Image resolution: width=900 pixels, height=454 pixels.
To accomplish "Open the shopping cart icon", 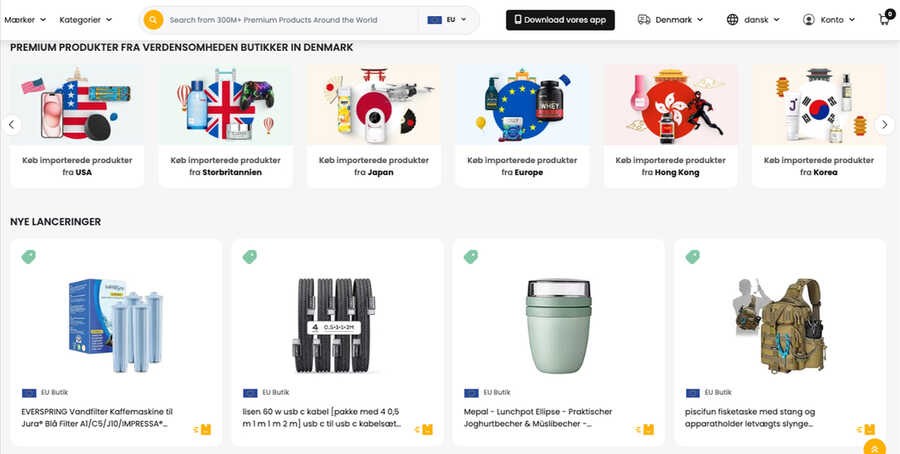I will coord(884,20).
